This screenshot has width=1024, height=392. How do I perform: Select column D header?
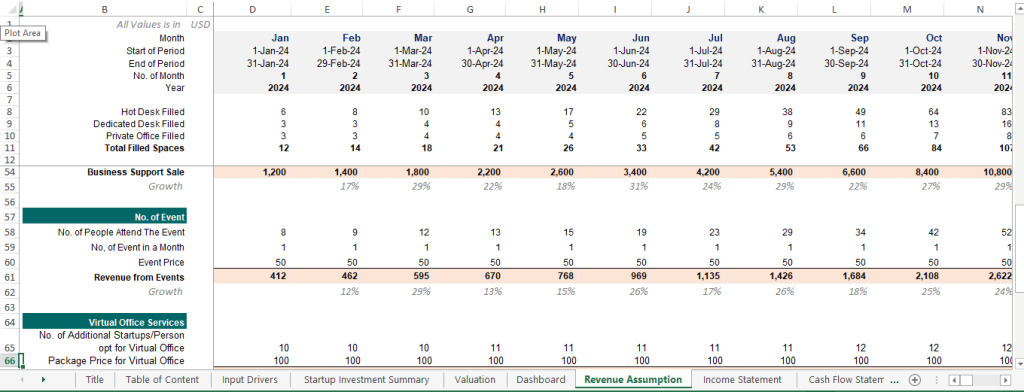(253, 10)
